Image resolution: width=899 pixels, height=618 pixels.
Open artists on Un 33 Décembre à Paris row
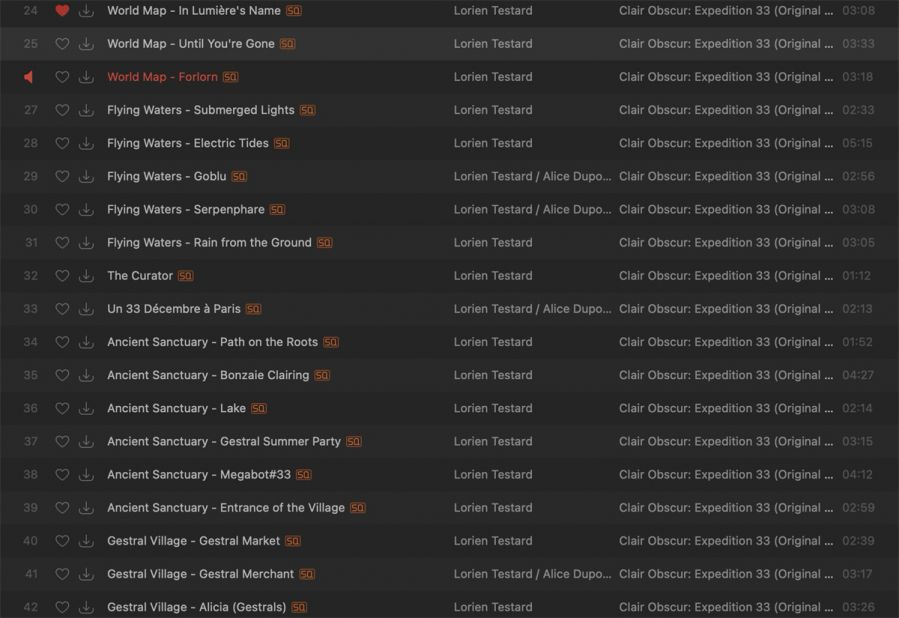pos(533,309)
